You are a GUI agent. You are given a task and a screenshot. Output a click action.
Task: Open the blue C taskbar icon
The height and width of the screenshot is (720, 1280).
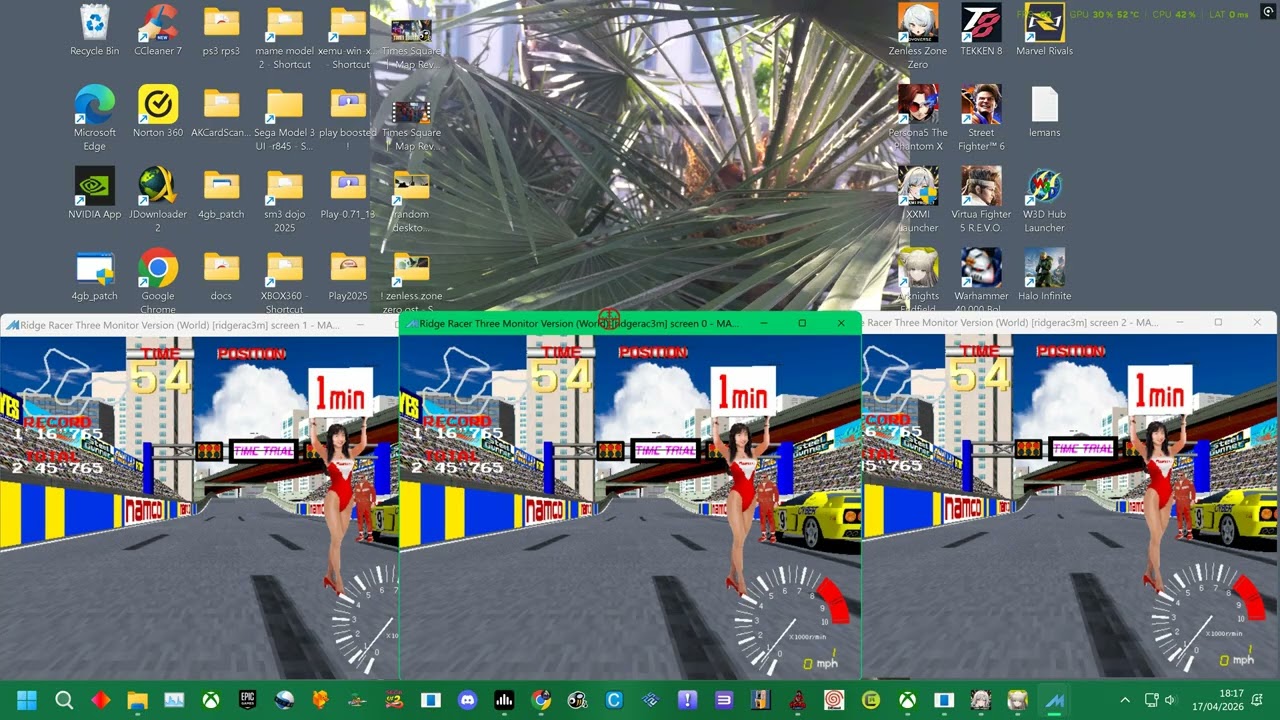(x=614, y=700)
